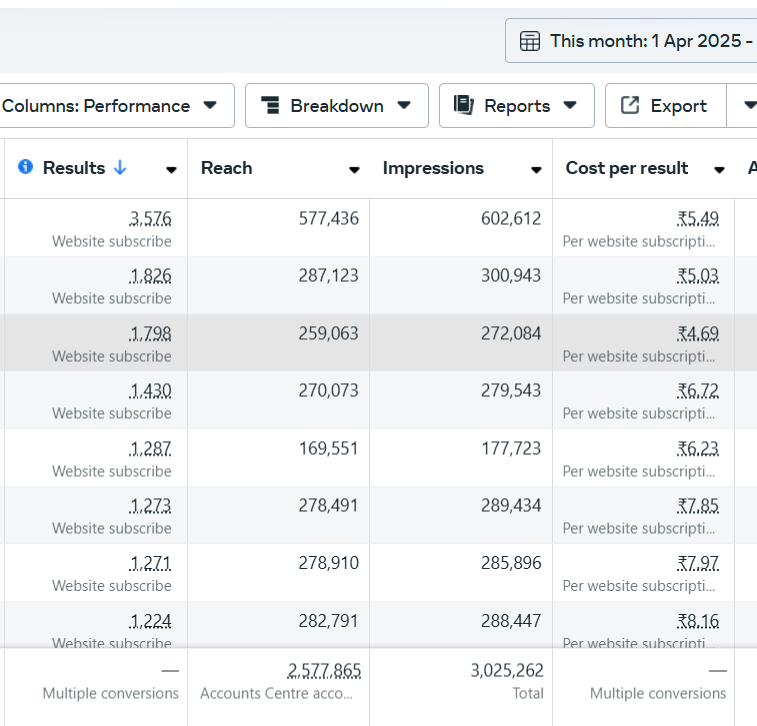Expand the arrow next to Export
Viewport: 757px width, 726px height.
tap(745, 105)
